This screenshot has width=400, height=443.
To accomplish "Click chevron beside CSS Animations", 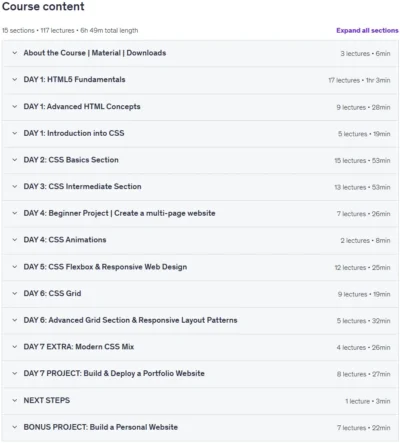I will point(15,240).
